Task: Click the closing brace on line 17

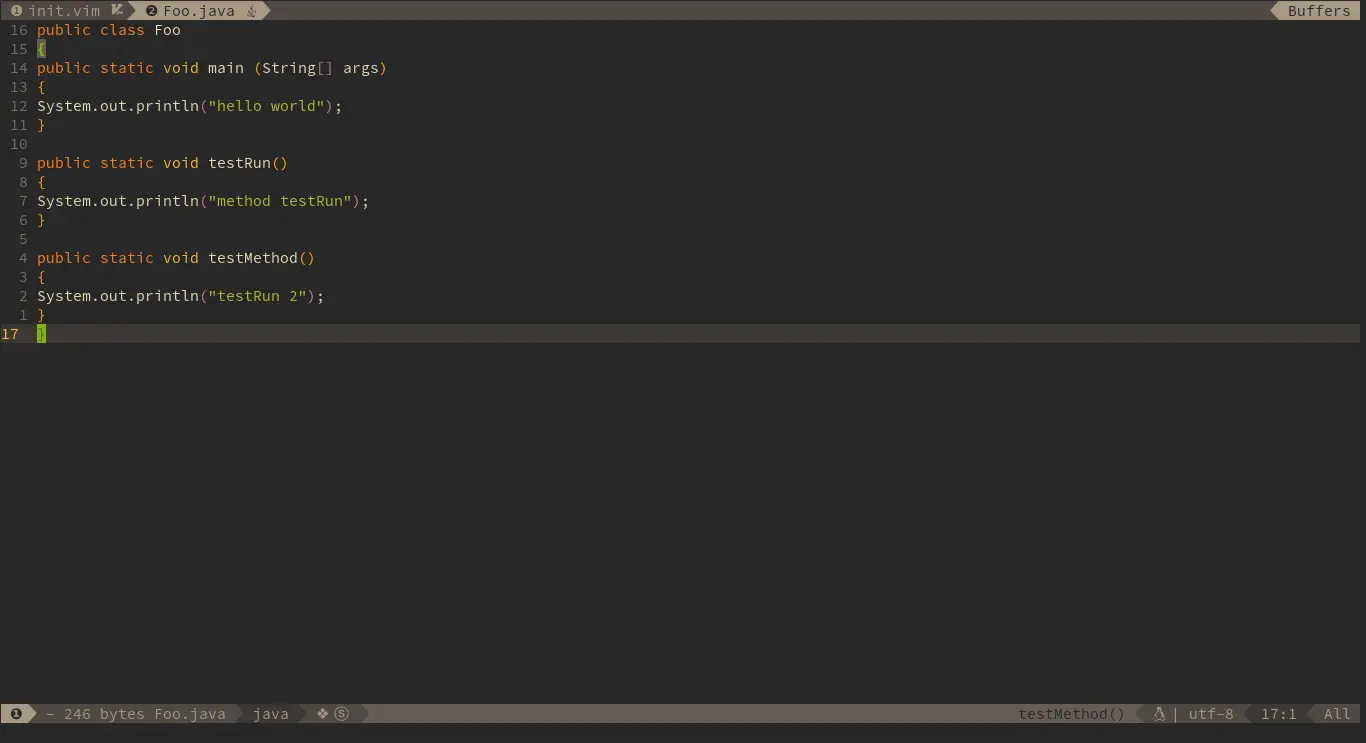Action: tap(40, 334)
